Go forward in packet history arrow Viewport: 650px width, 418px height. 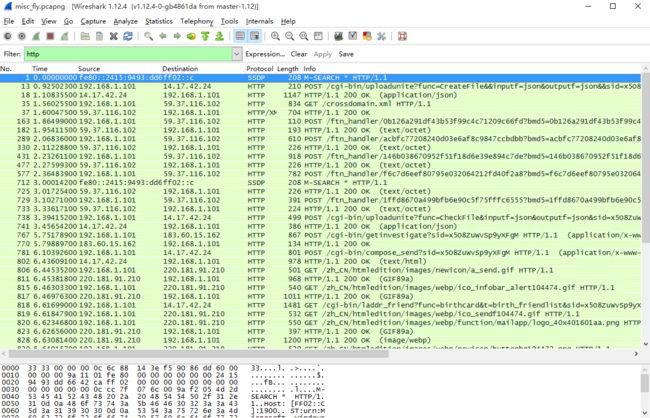(x=177, y=36)
